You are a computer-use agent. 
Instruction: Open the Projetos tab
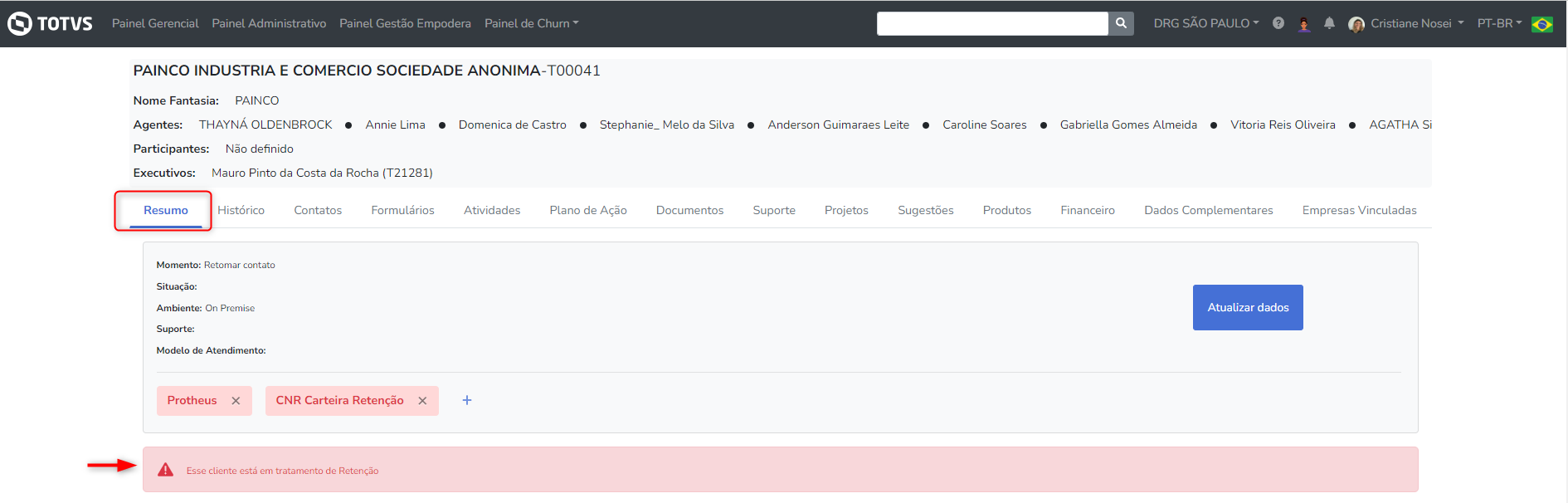click(846, 210)
